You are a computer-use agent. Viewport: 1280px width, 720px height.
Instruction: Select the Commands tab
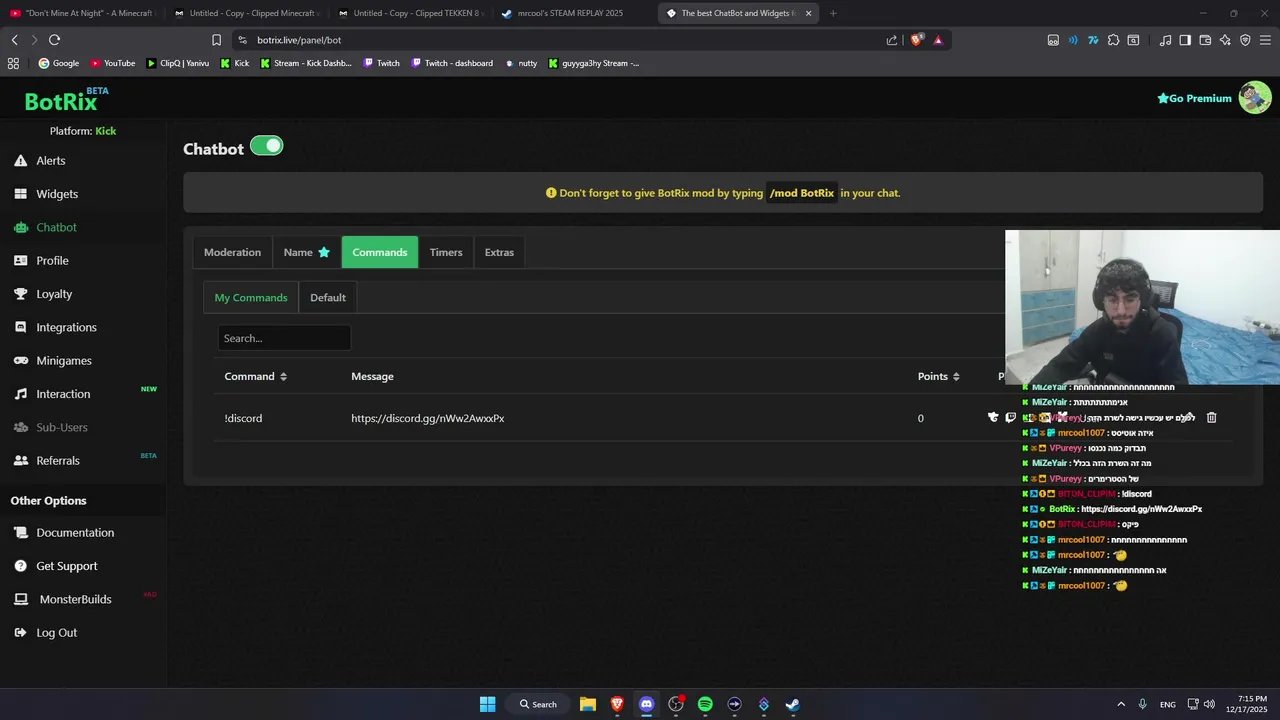coord(380,252)
